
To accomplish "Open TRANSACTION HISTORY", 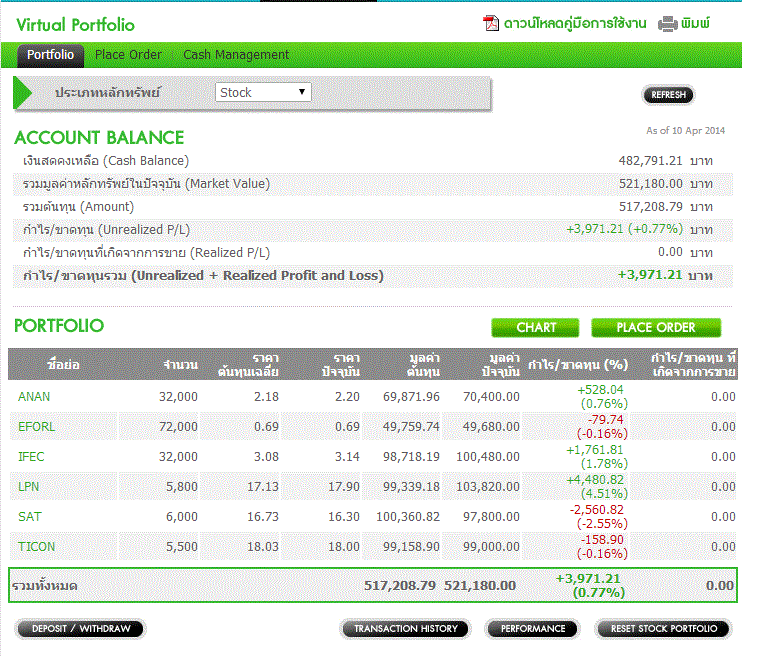I will (406, 628).
